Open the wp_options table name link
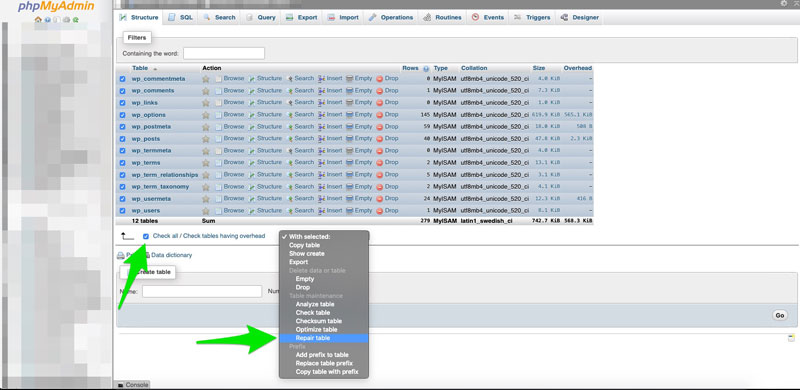 [148, 115]
